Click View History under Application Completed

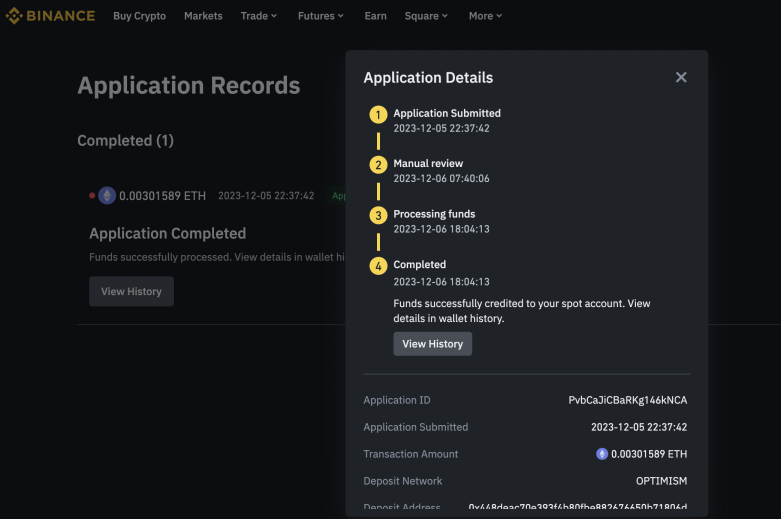pyautogui.click(x=131, y=291)
